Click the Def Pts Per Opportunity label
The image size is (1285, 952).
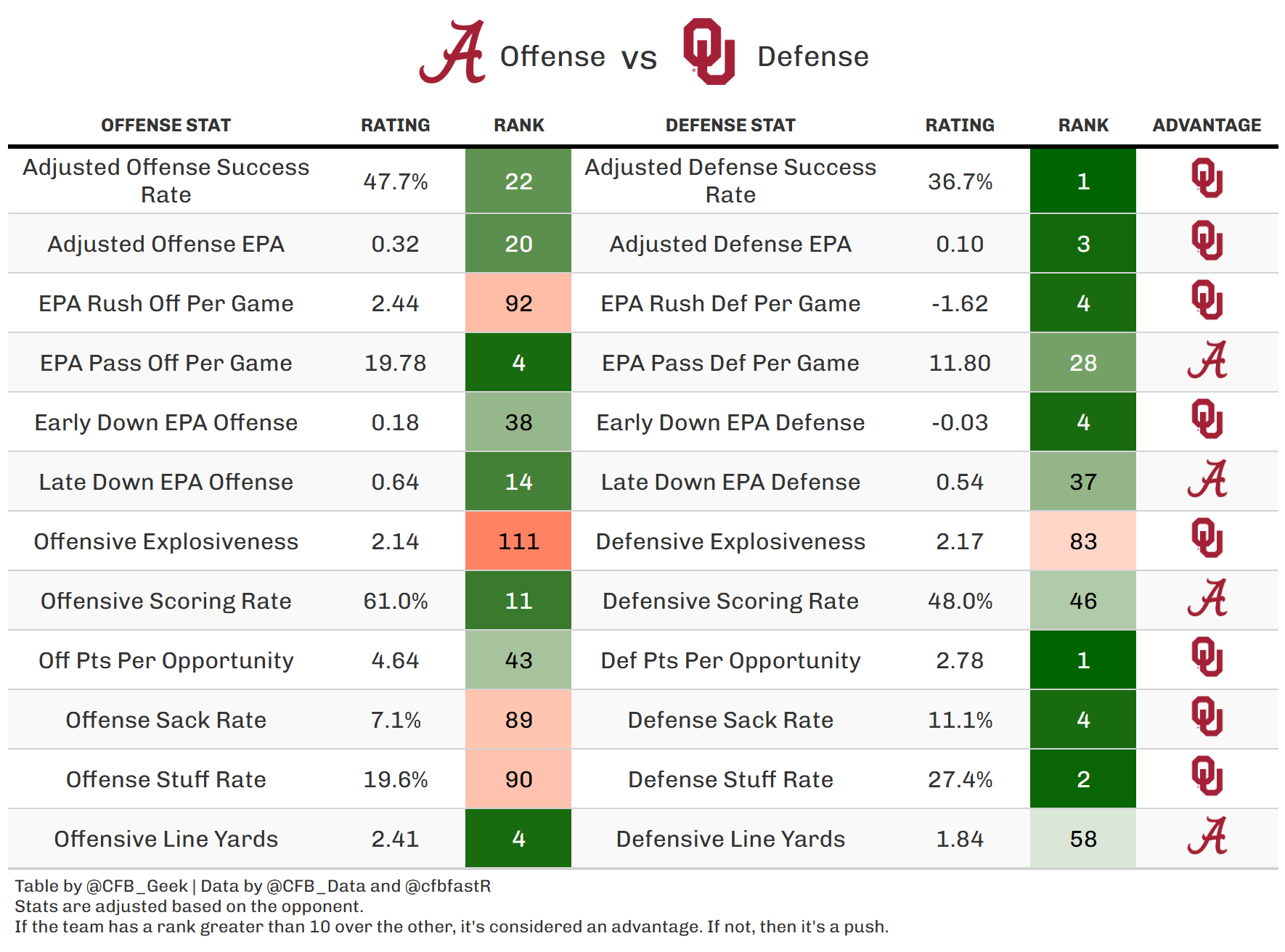coord(730,660)
